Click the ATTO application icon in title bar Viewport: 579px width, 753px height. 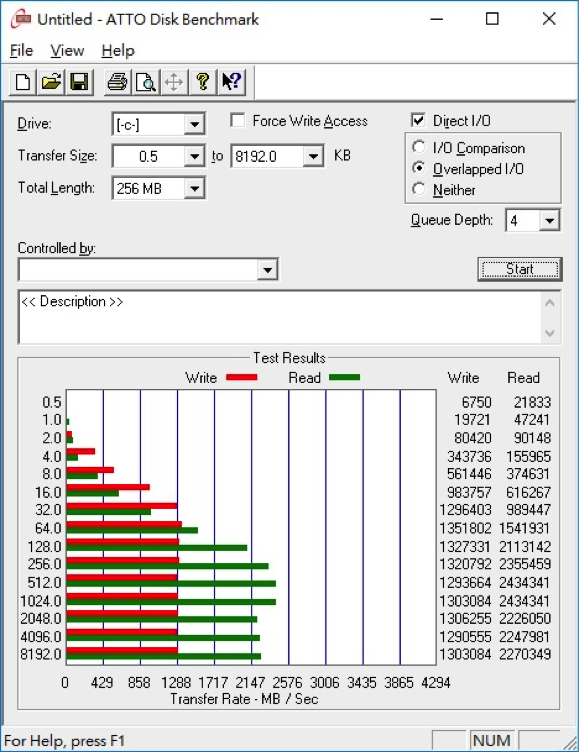21,20
